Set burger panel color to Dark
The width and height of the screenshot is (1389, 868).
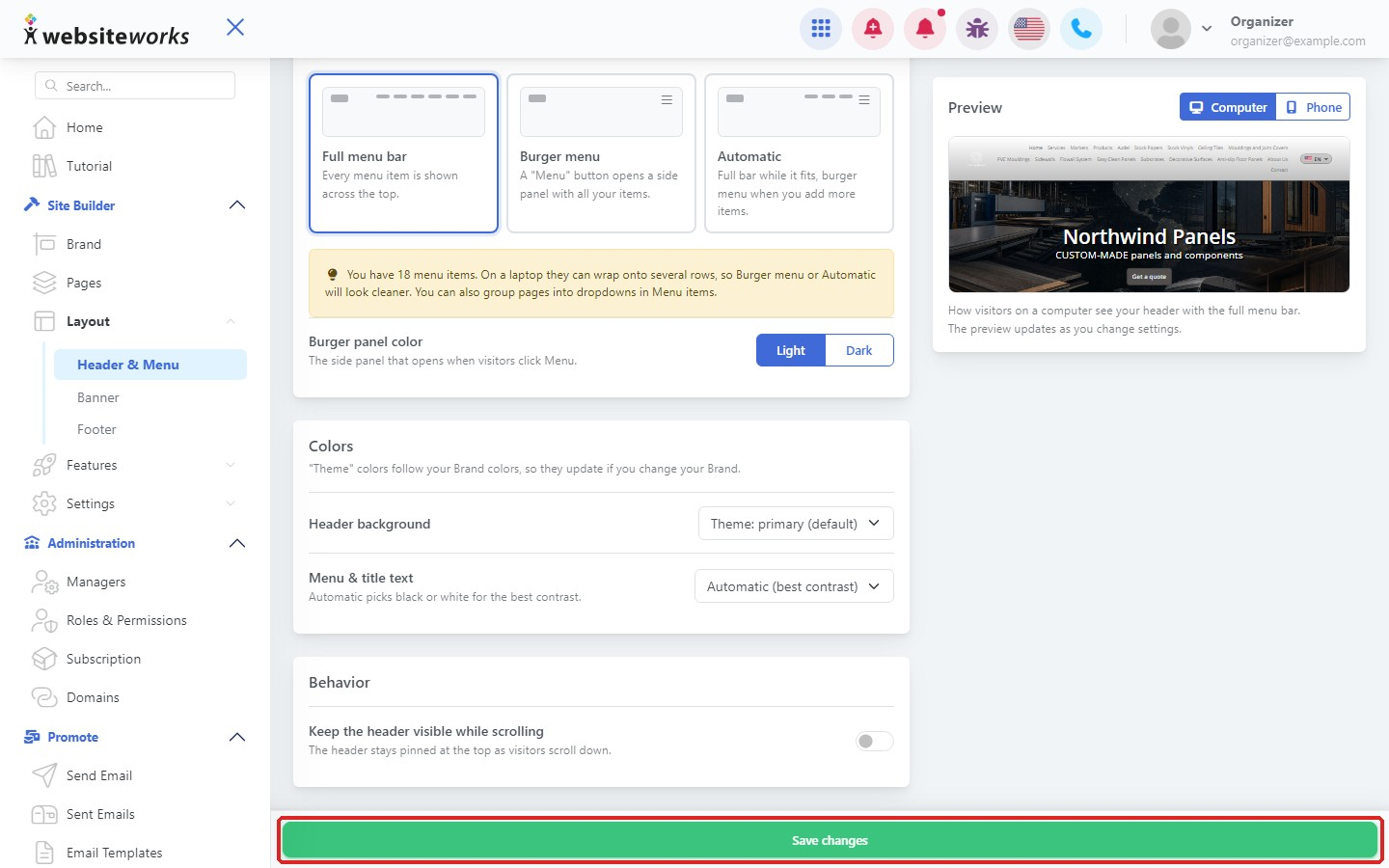[x=859, y=350]
